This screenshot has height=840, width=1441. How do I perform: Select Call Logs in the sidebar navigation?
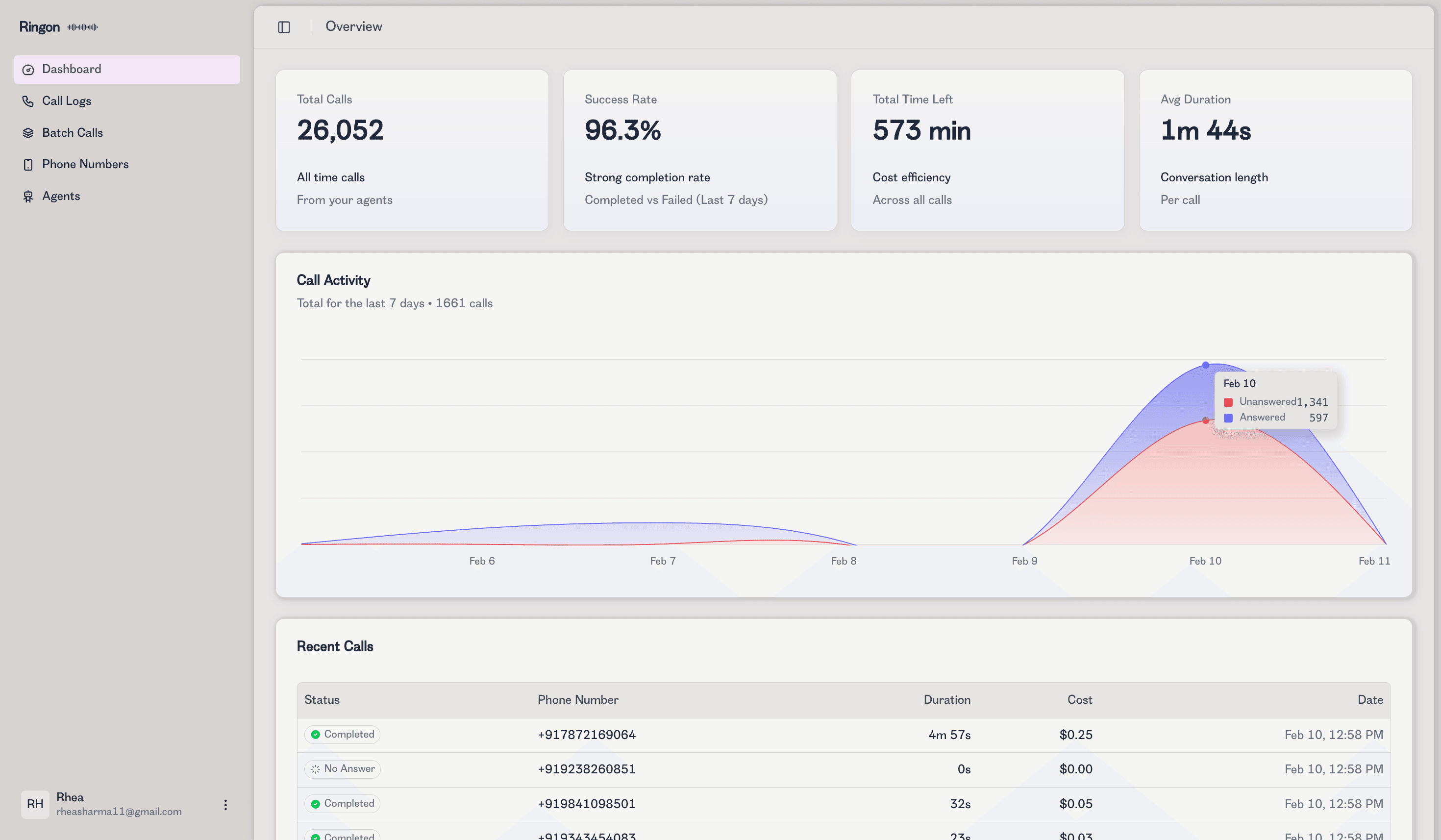[66, 100]
